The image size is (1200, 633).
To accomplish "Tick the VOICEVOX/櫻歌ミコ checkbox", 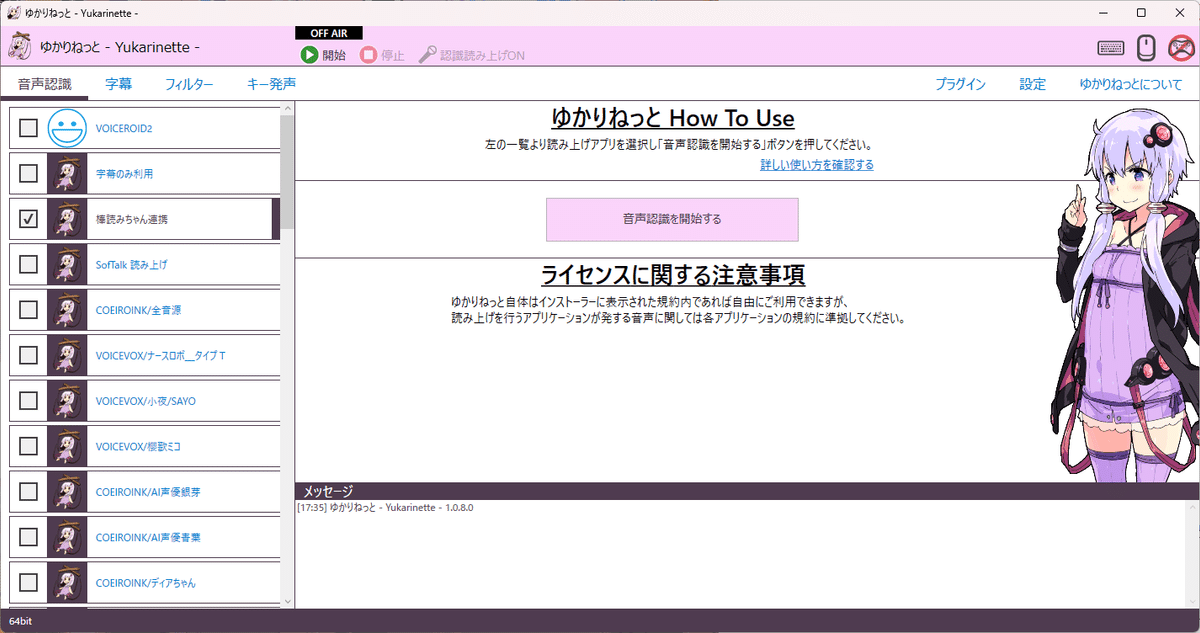I will [x=29, y=446].
